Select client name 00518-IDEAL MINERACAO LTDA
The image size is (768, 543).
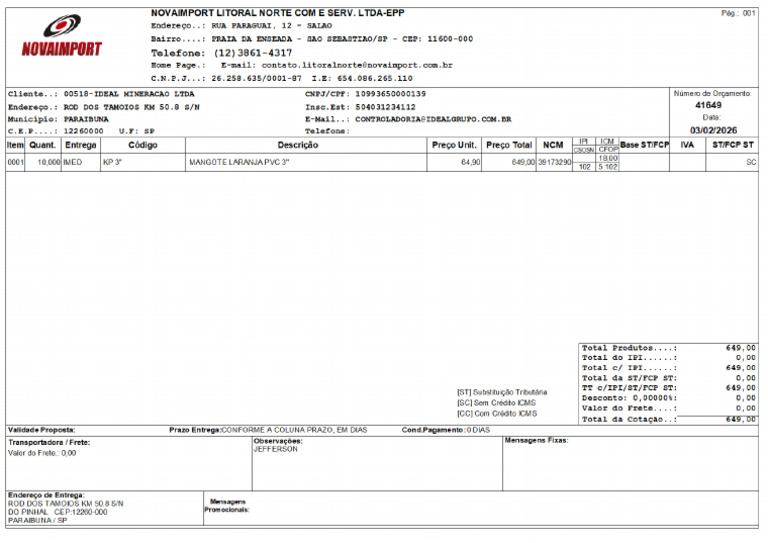(129, 94)
